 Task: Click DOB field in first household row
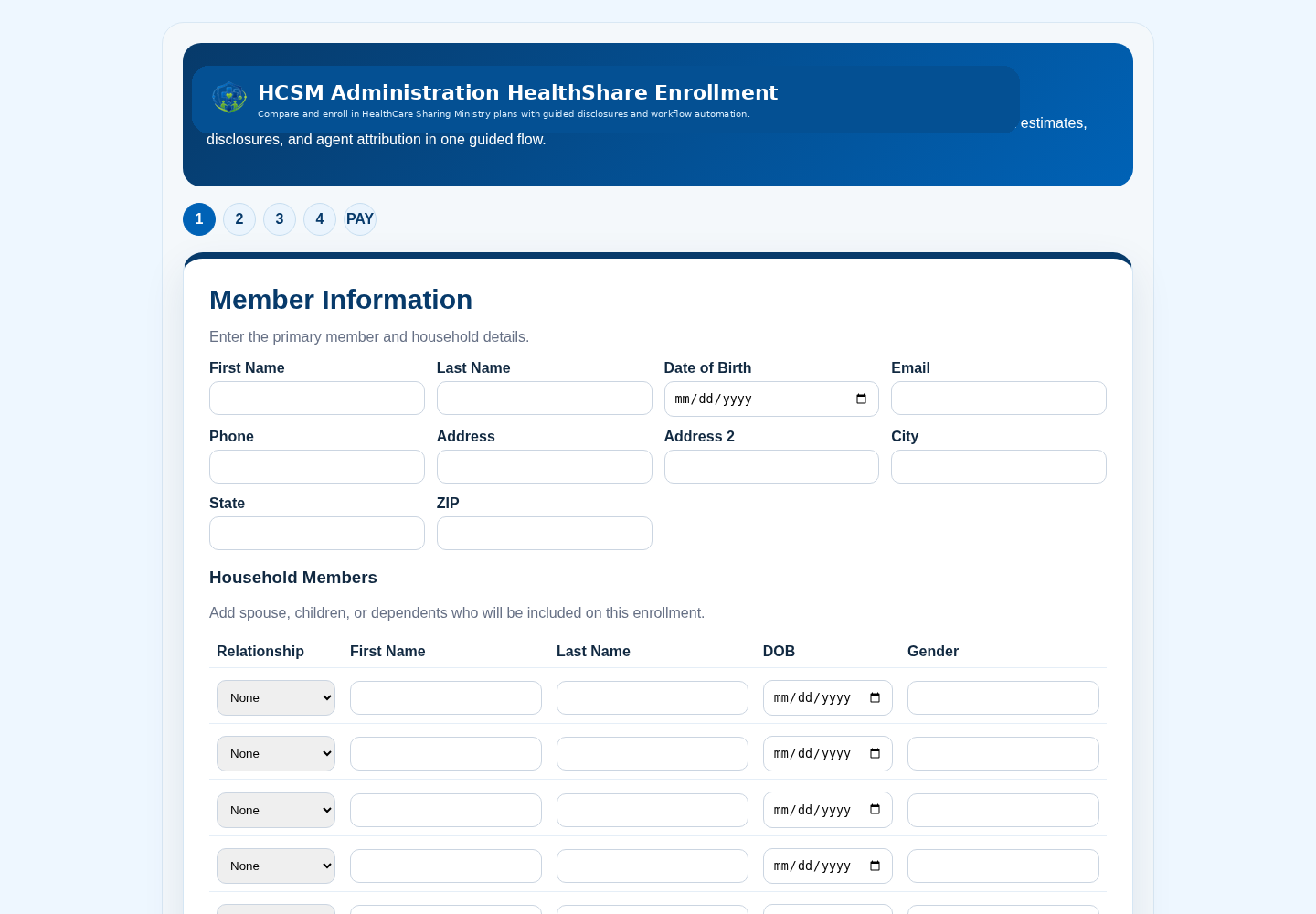click(x=828, y=698)
